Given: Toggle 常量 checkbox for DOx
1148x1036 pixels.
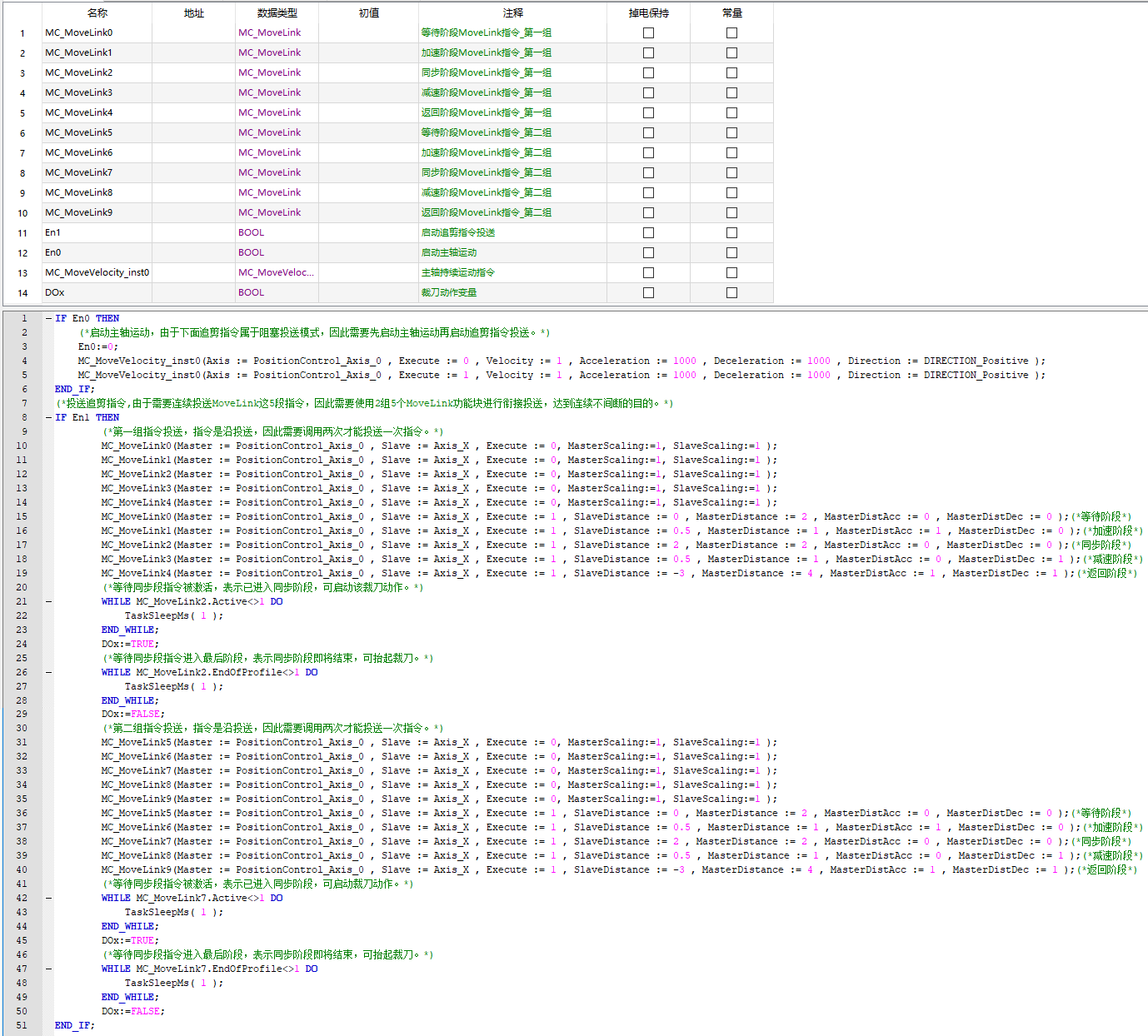Looking at the screenshot, I should pyautogui.click(x=731, y=293).
